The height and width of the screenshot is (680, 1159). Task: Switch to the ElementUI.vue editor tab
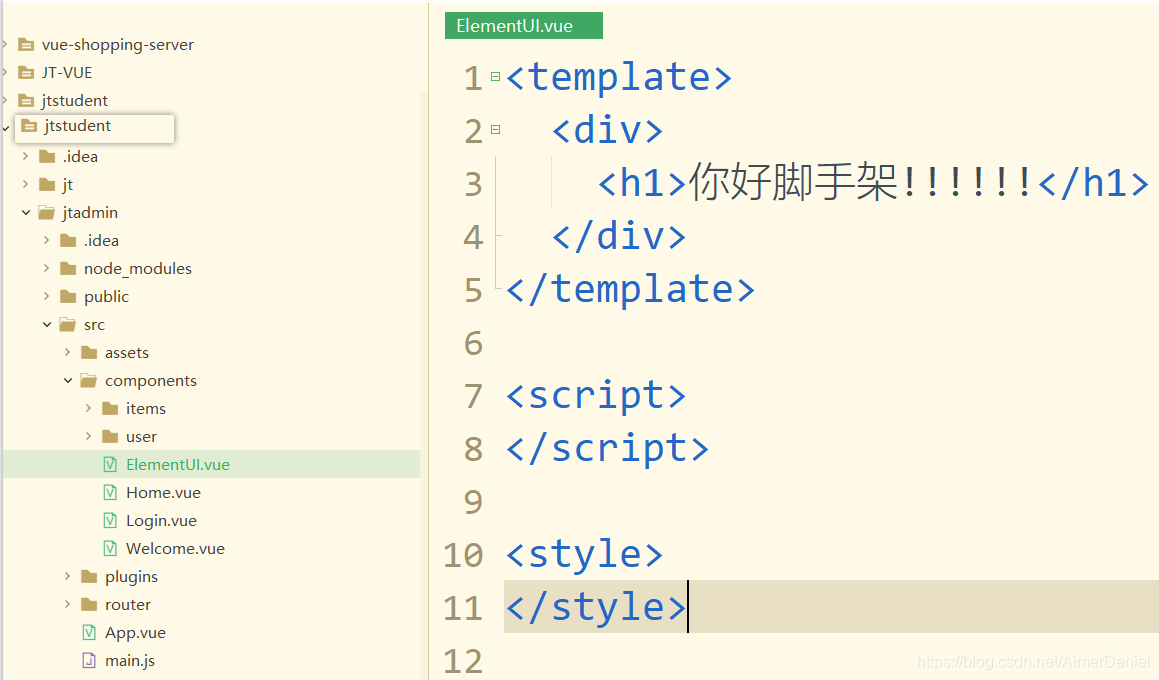tap(523, 26)
